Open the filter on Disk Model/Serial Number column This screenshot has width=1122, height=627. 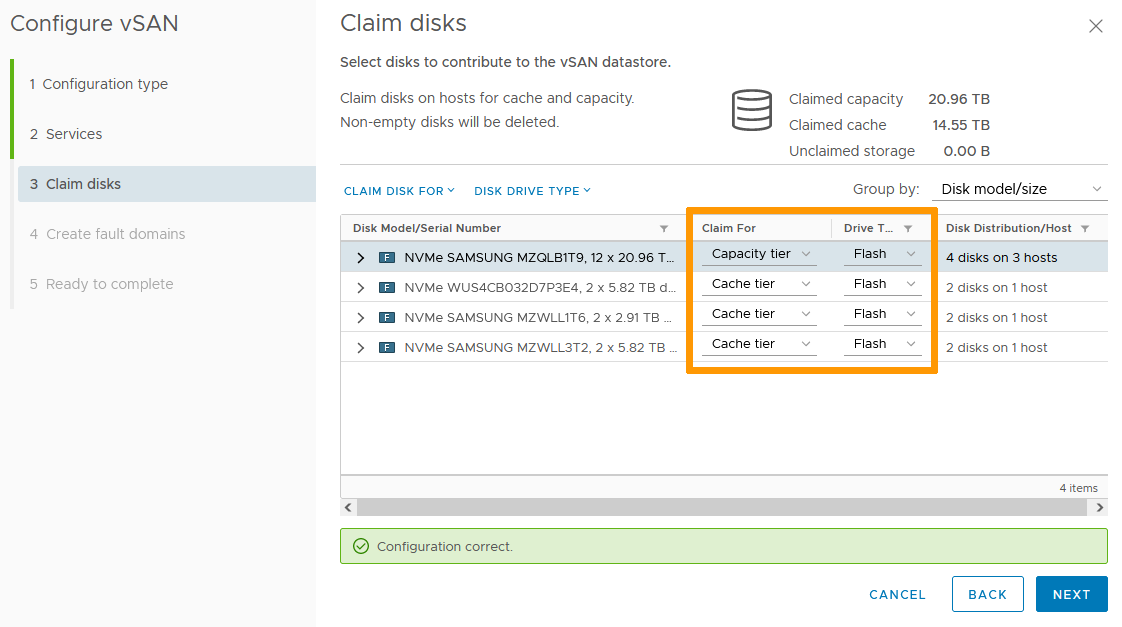click(x=664, y=227)
